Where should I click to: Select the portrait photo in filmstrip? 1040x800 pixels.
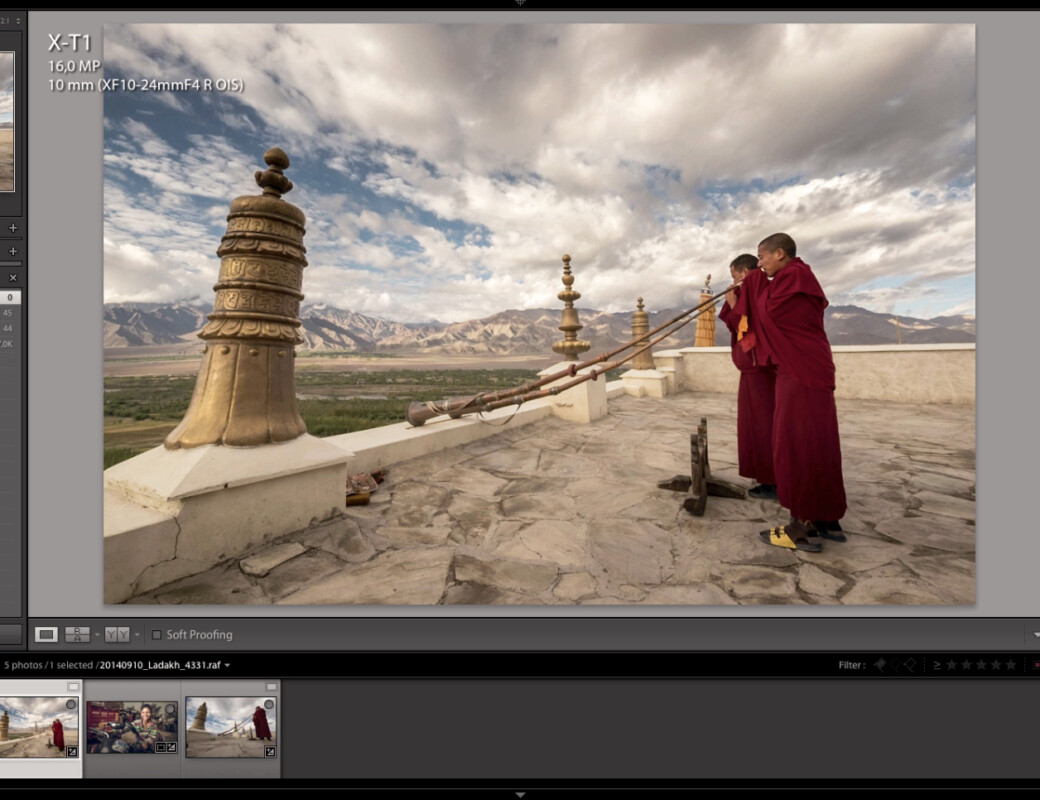132,727
